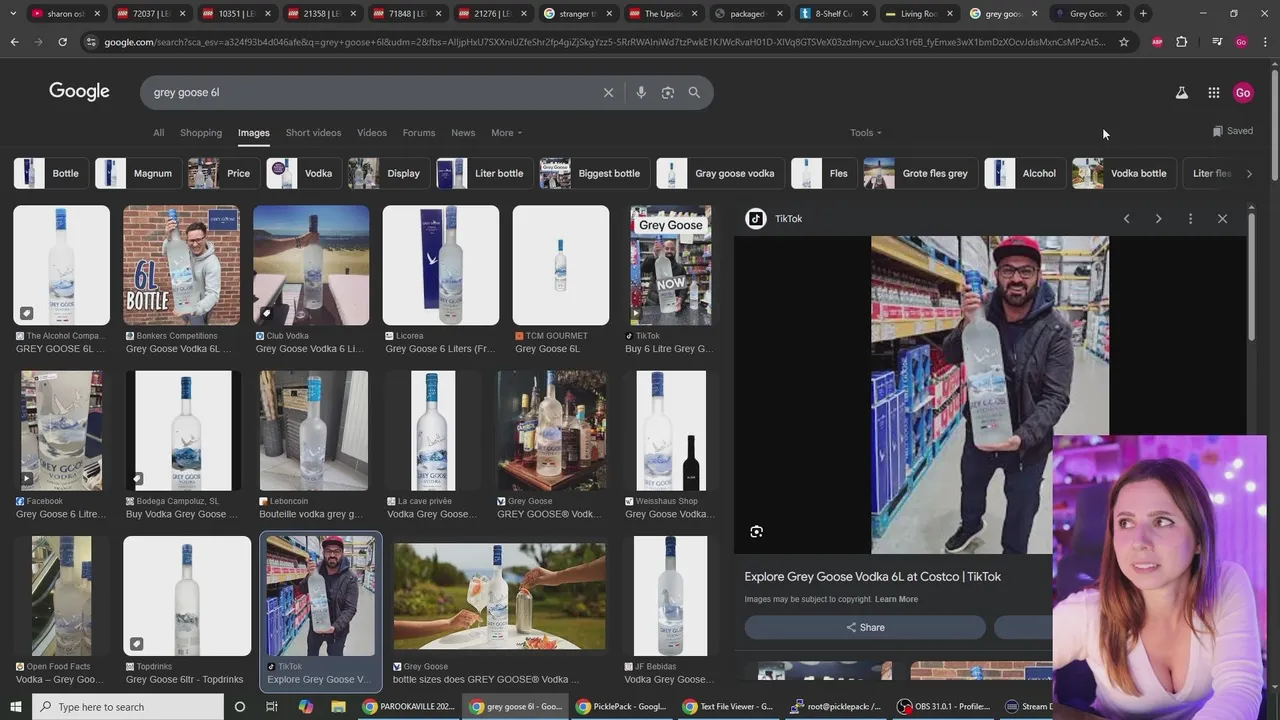Filter results by Gray goose vodka chip

point(719,173)
